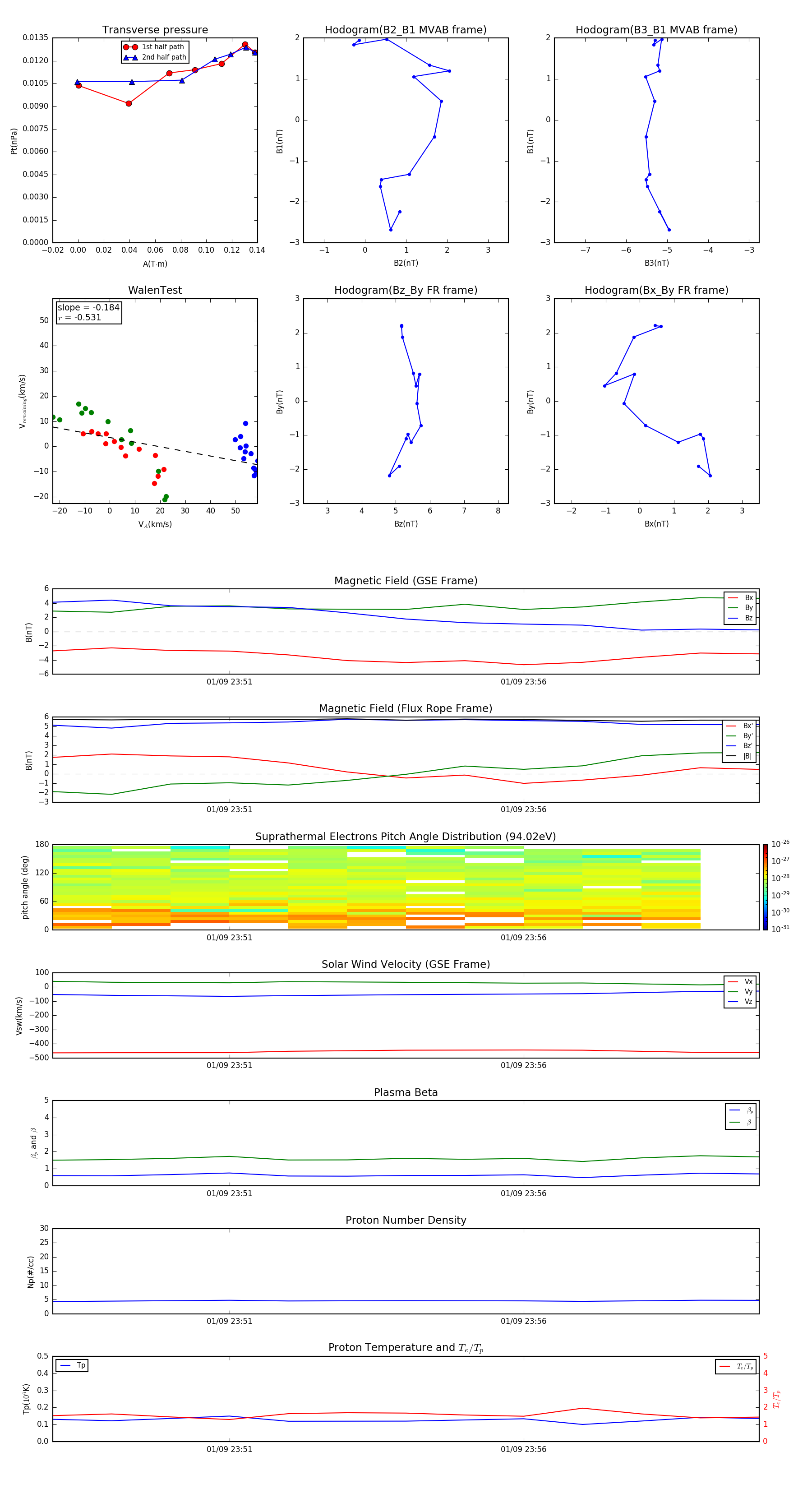Select the "Vz" velocity legend entry
The image size is (812, 1489).
point(741,1002)
